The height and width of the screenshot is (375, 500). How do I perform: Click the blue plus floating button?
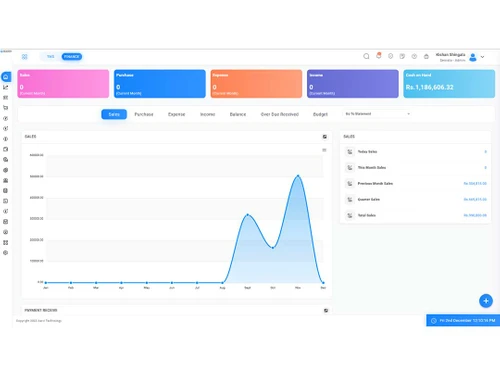(486, 301)
